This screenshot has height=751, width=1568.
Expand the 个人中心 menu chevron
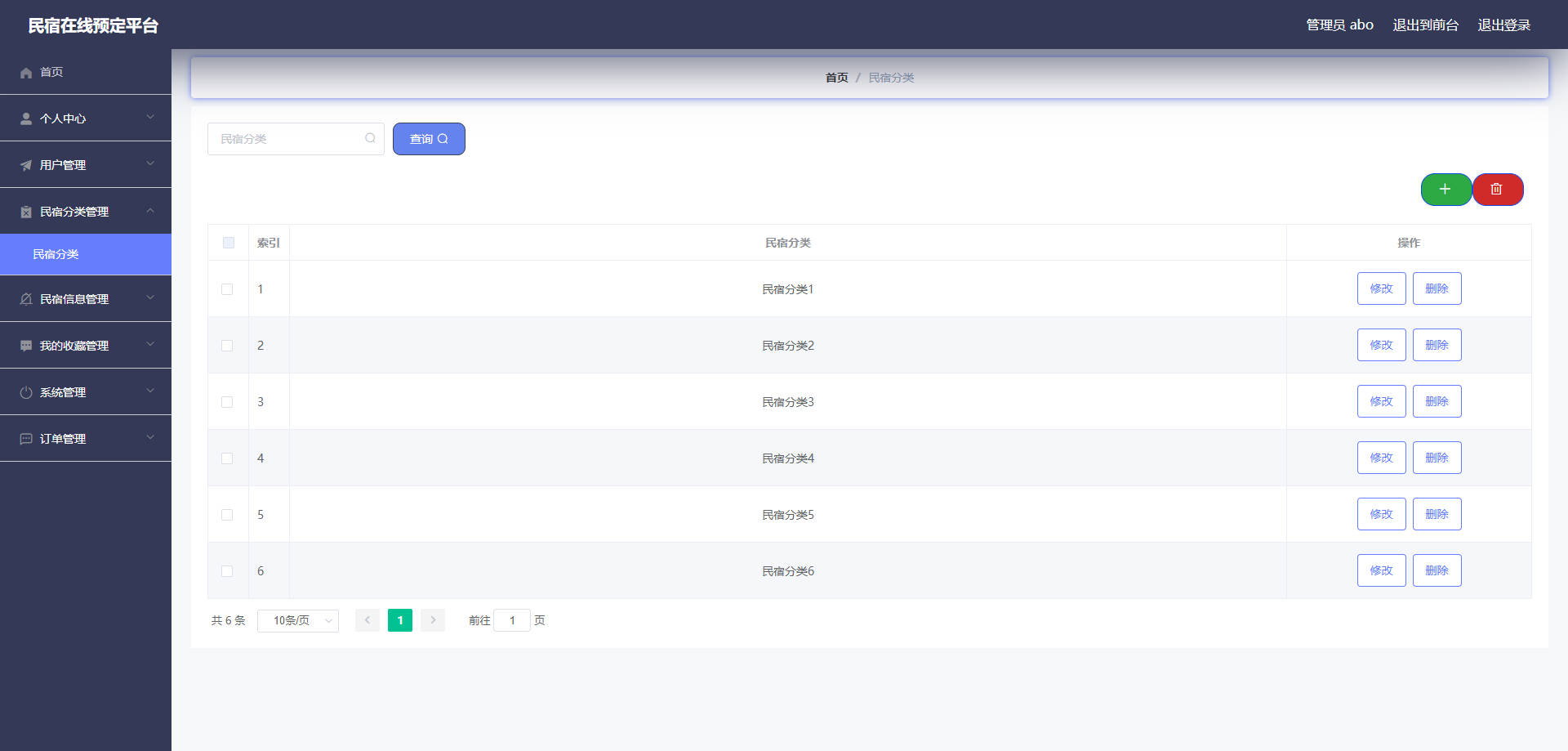(150, 117)
